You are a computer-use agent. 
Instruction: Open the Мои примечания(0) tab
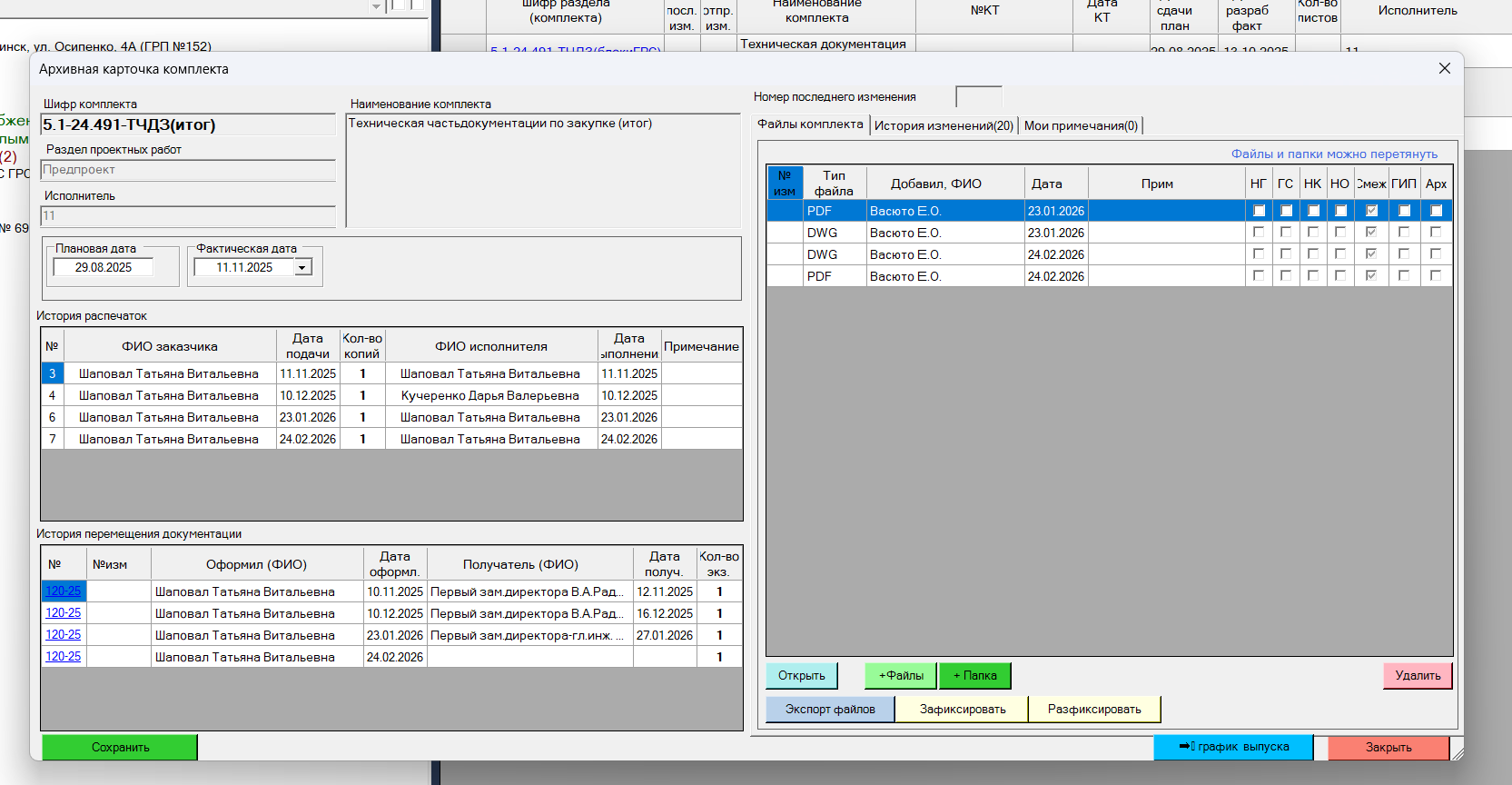(x=1080, y=125)
